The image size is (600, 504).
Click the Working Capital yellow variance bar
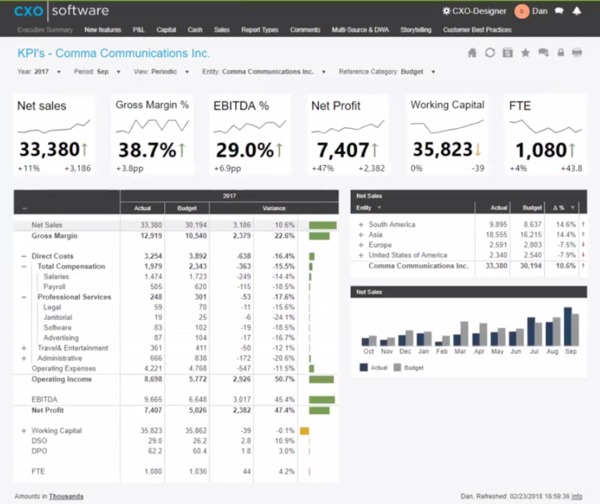point(305,431)
